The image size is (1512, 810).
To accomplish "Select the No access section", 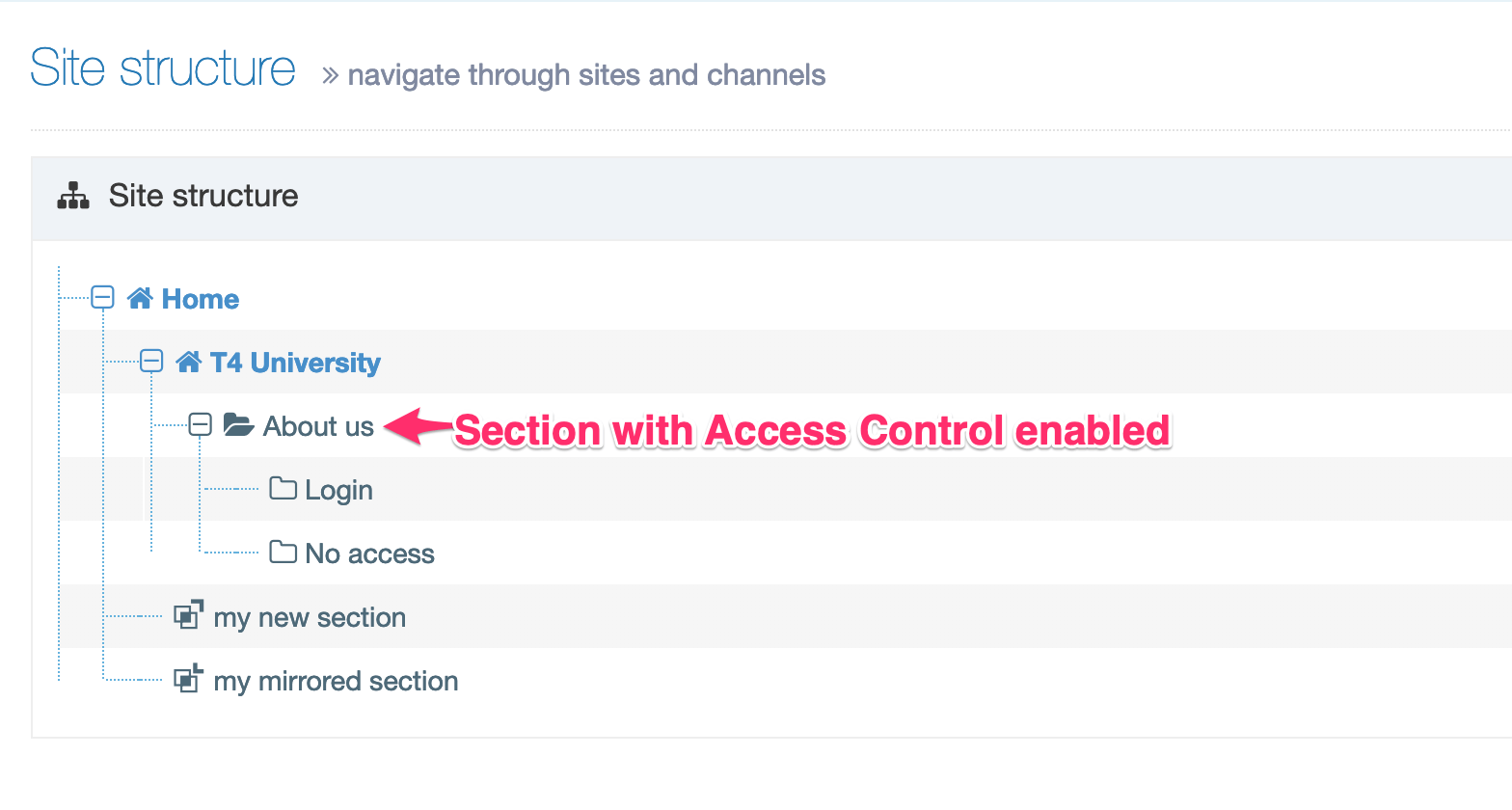I will pos(369,553).
